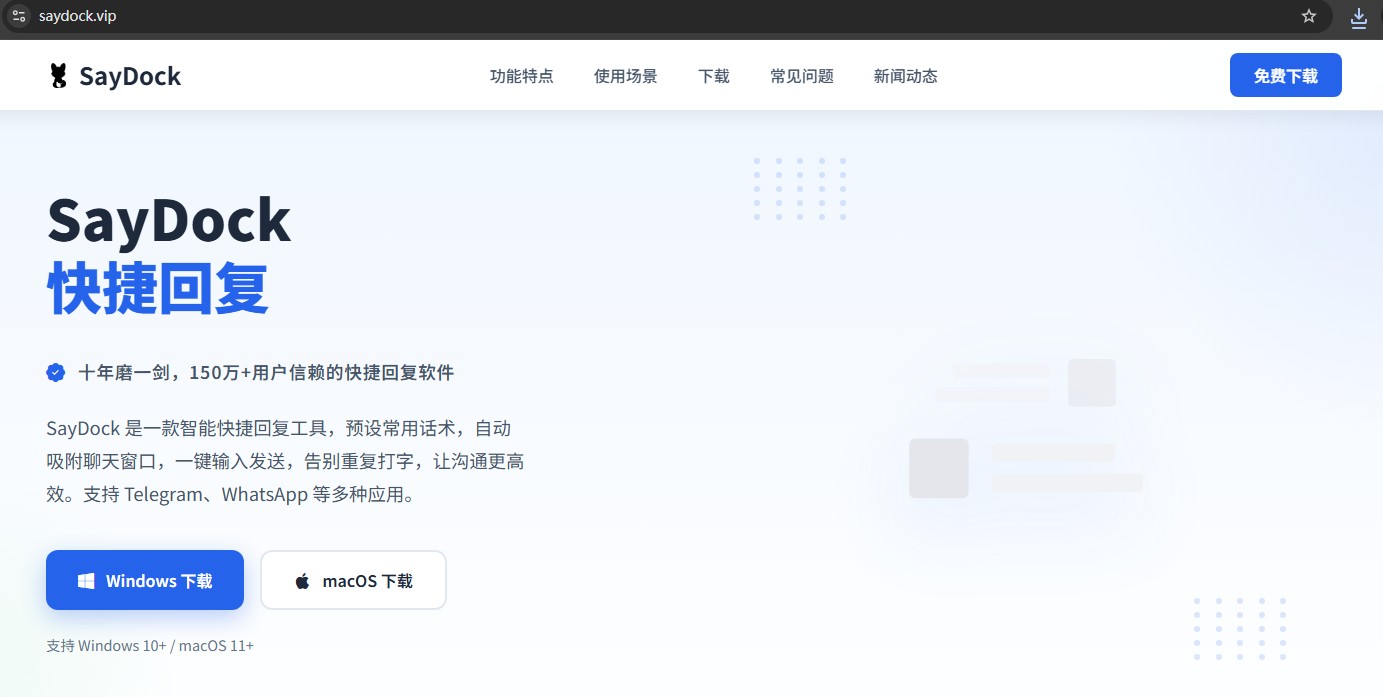Bookmark this page with the star icon
This screenshot has height=697, width=1383.
[x=1309, y=16]
